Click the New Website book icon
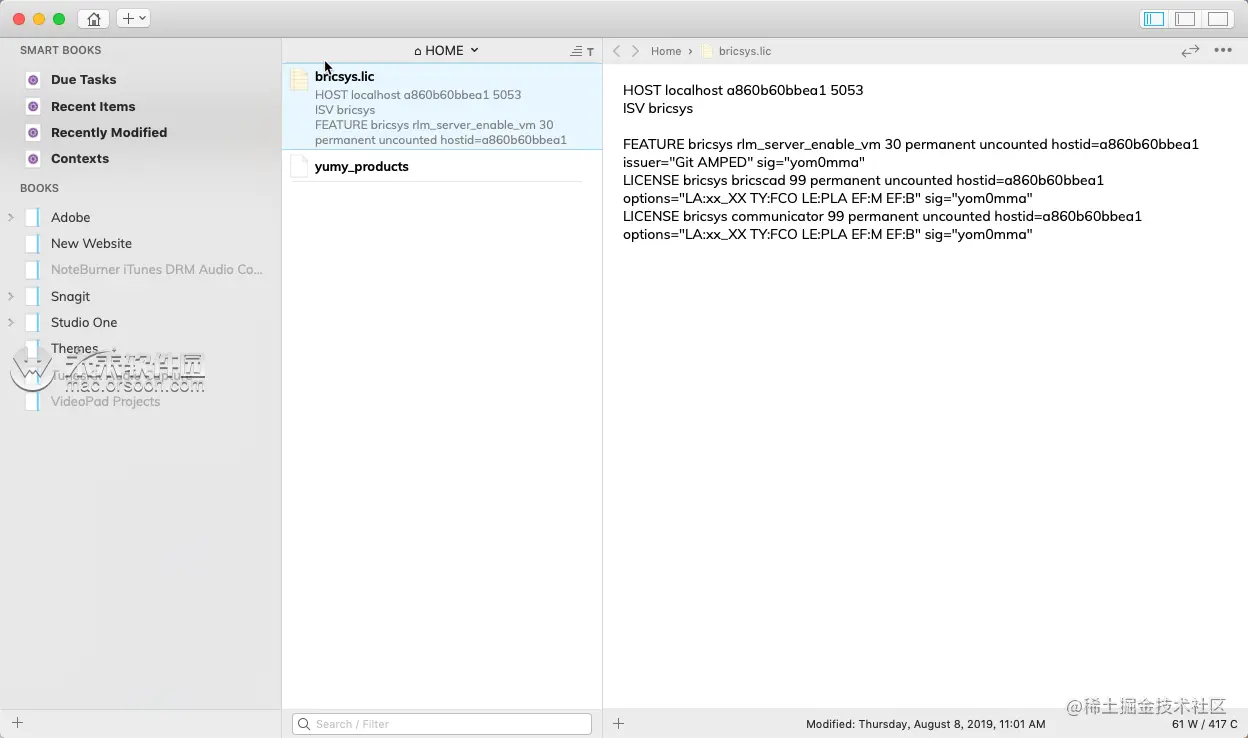Viewport: 1248px width, 738px height. point(33,244)
